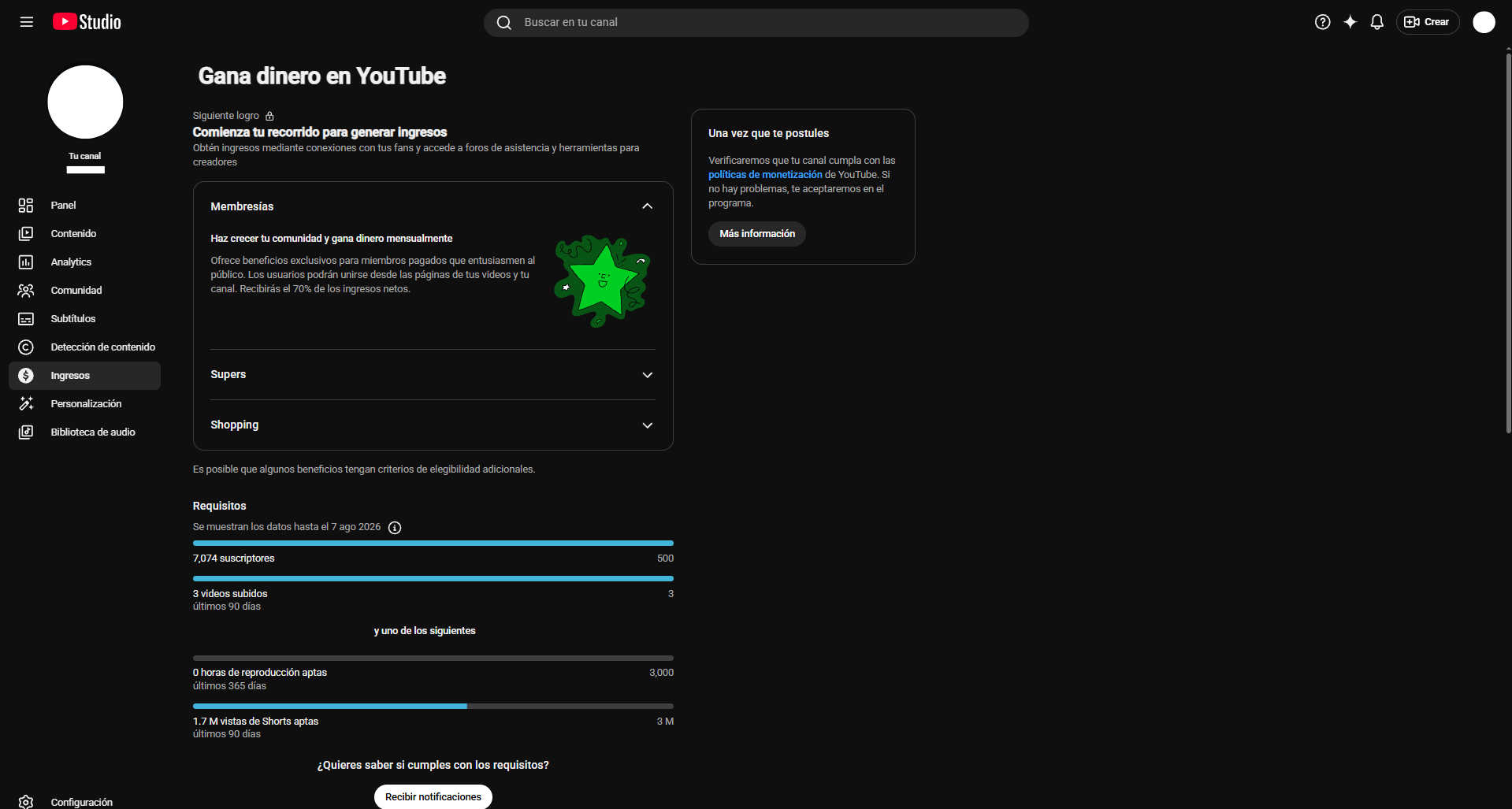Open Analytics in the sidebar

(84, 262)
